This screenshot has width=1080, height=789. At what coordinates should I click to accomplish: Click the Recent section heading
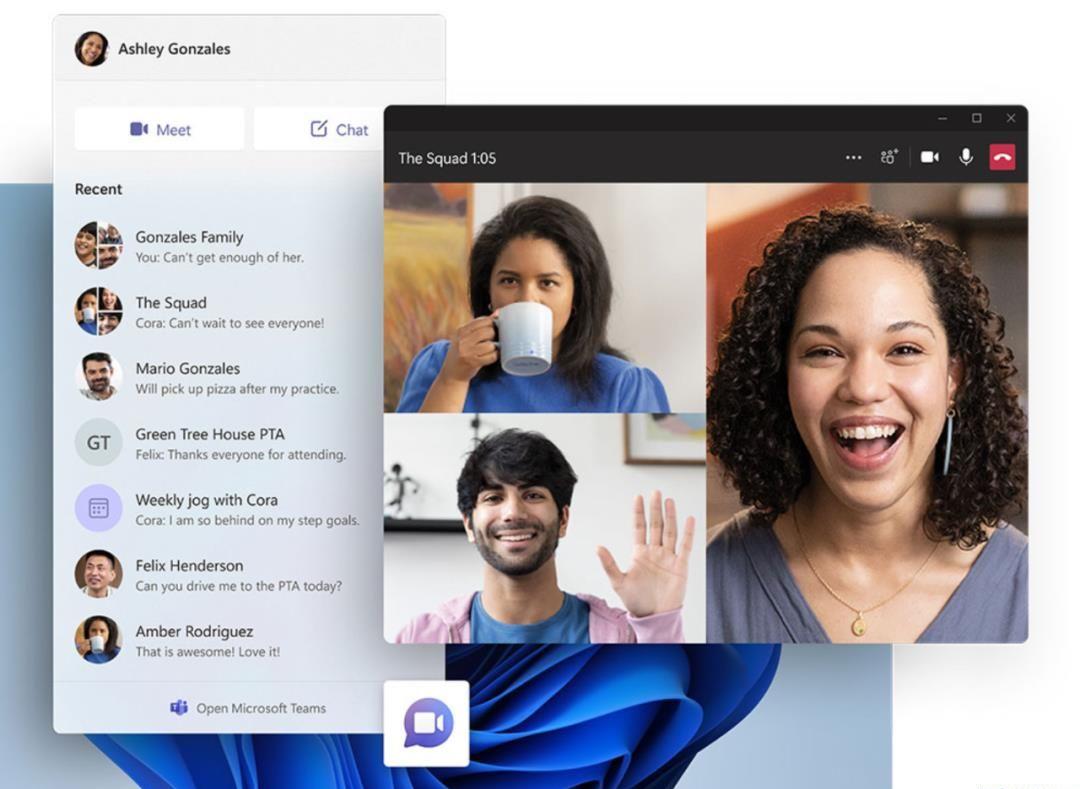98,189
